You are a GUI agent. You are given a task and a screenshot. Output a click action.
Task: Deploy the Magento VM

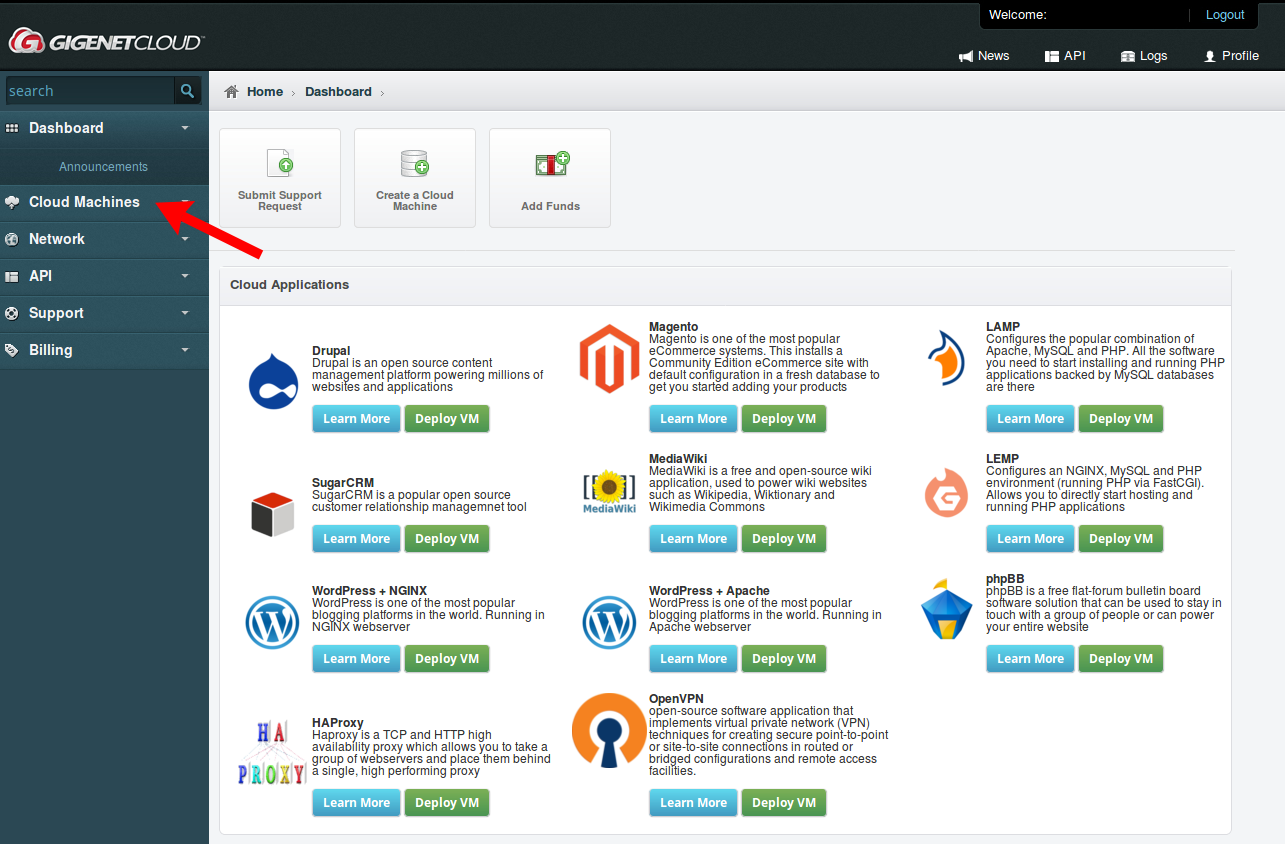pyautogui.click(x=784, y=419)
